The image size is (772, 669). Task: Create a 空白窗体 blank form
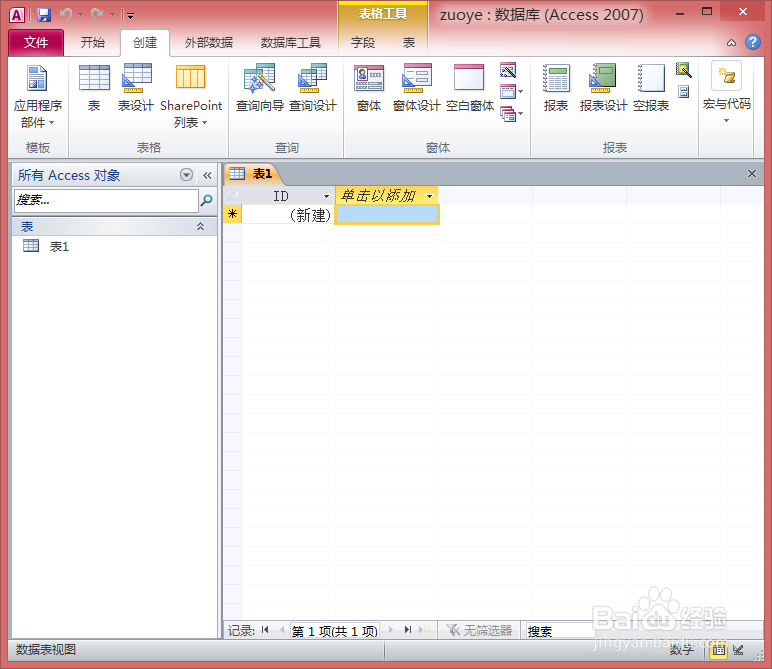pos(470,89)
